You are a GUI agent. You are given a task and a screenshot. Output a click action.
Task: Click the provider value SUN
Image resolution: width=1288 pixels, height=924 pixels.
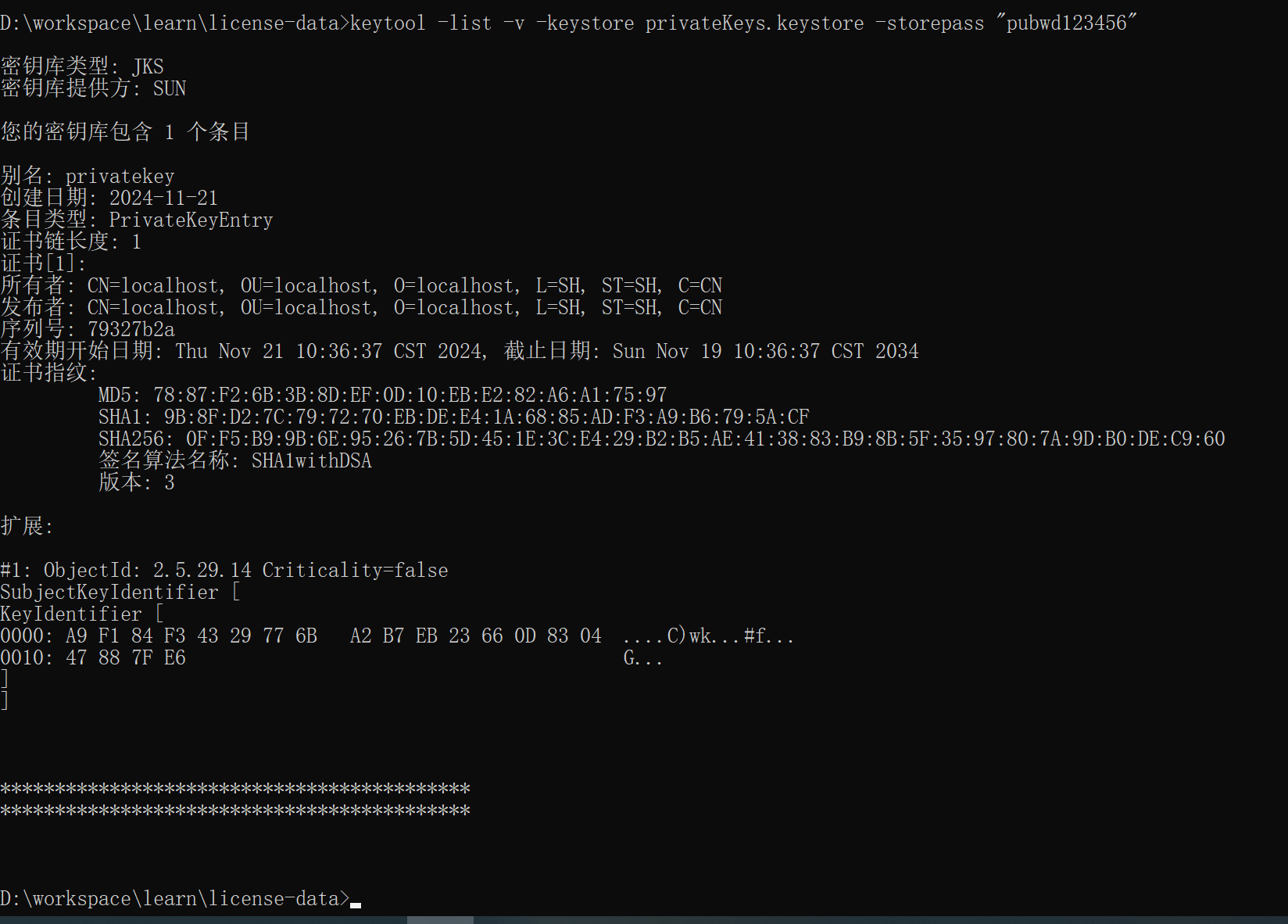[x=170, y=88]
